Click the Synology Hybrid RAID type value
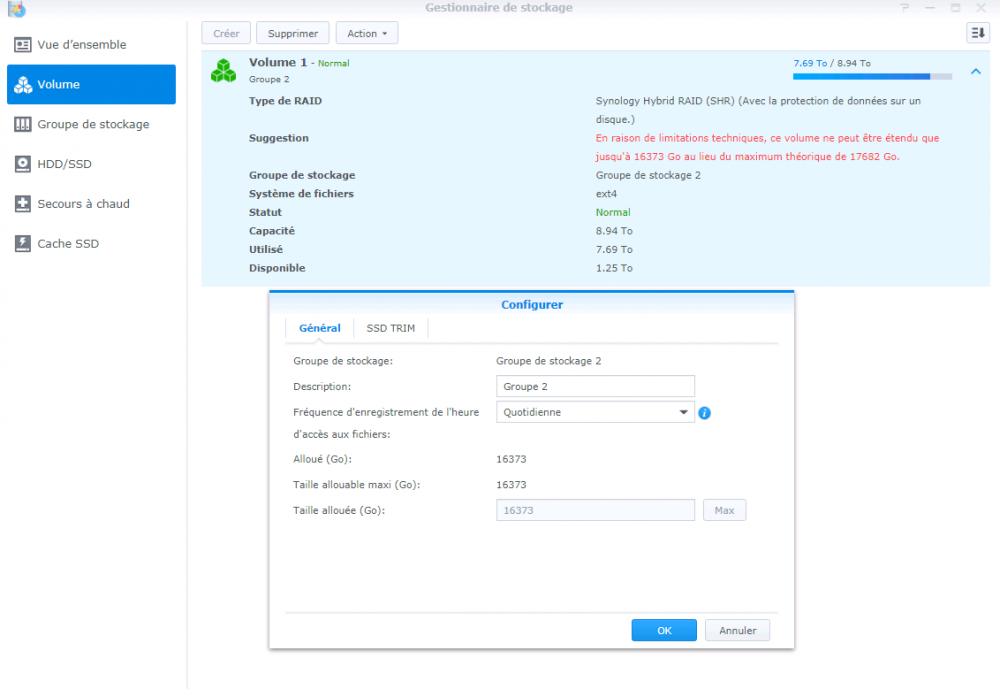Screen dimensions: 1000x689 click(x=758, y=110)
